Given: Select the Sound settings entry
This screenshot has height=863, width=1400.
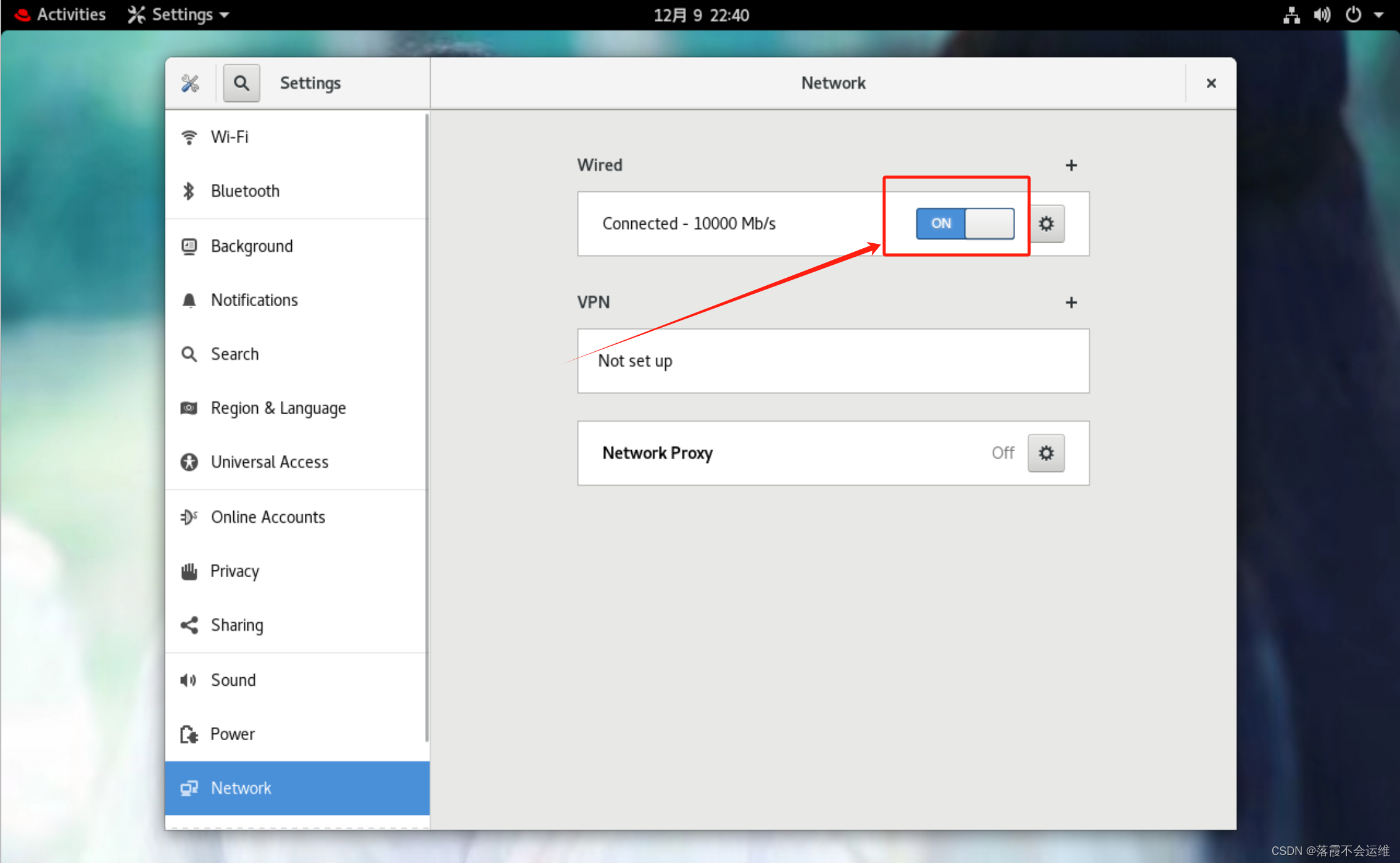Looking at the screenshot, I should click(233, 680).
